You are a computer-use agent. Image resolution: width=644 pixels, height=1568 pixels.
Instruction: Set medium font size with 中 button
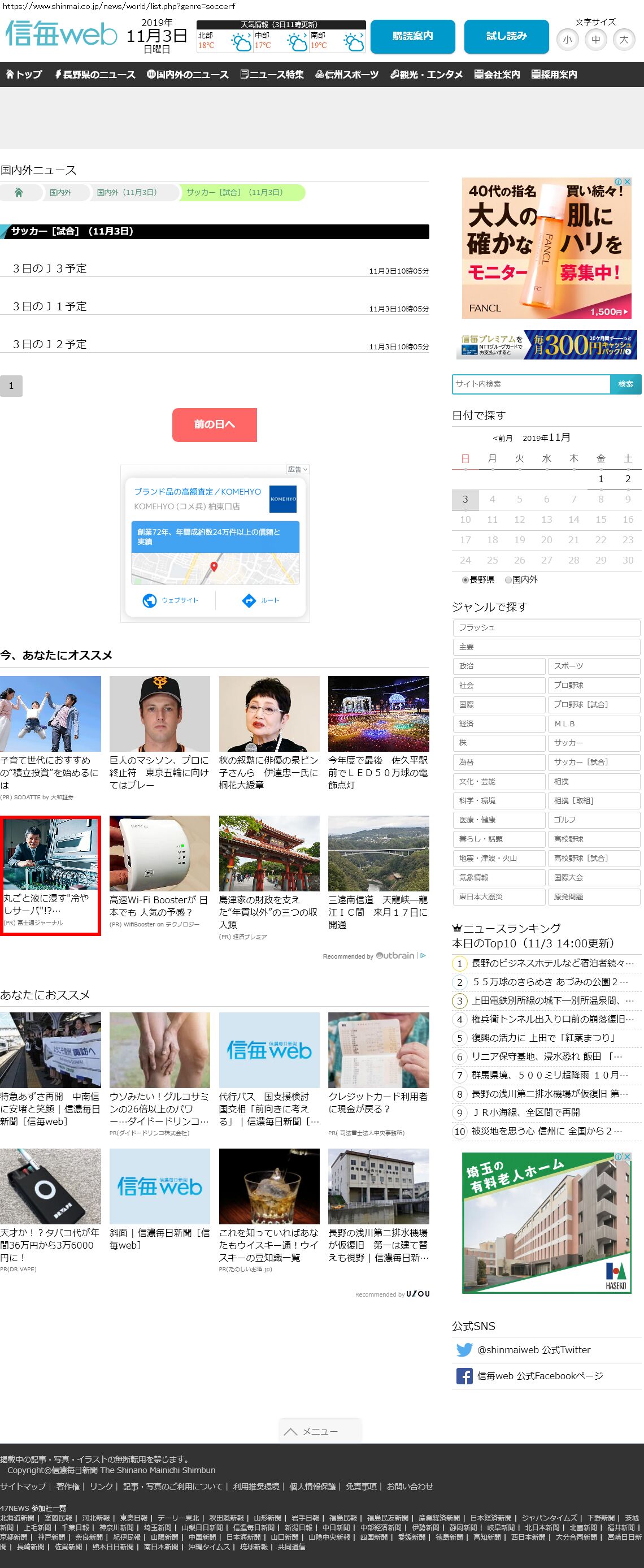coord(595,40)
